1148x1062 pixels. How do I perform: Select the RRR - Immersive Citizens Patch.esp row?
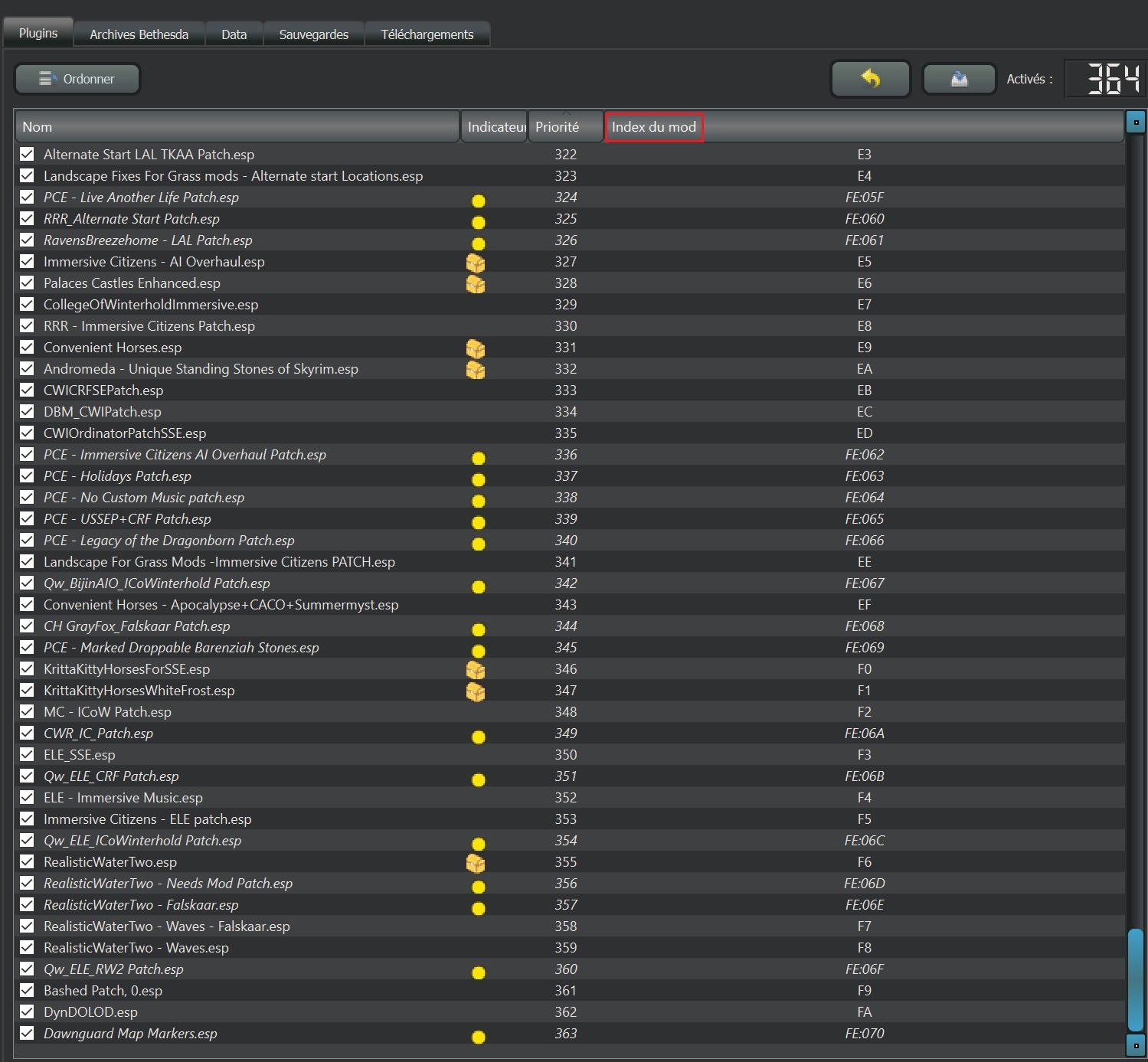570,325
